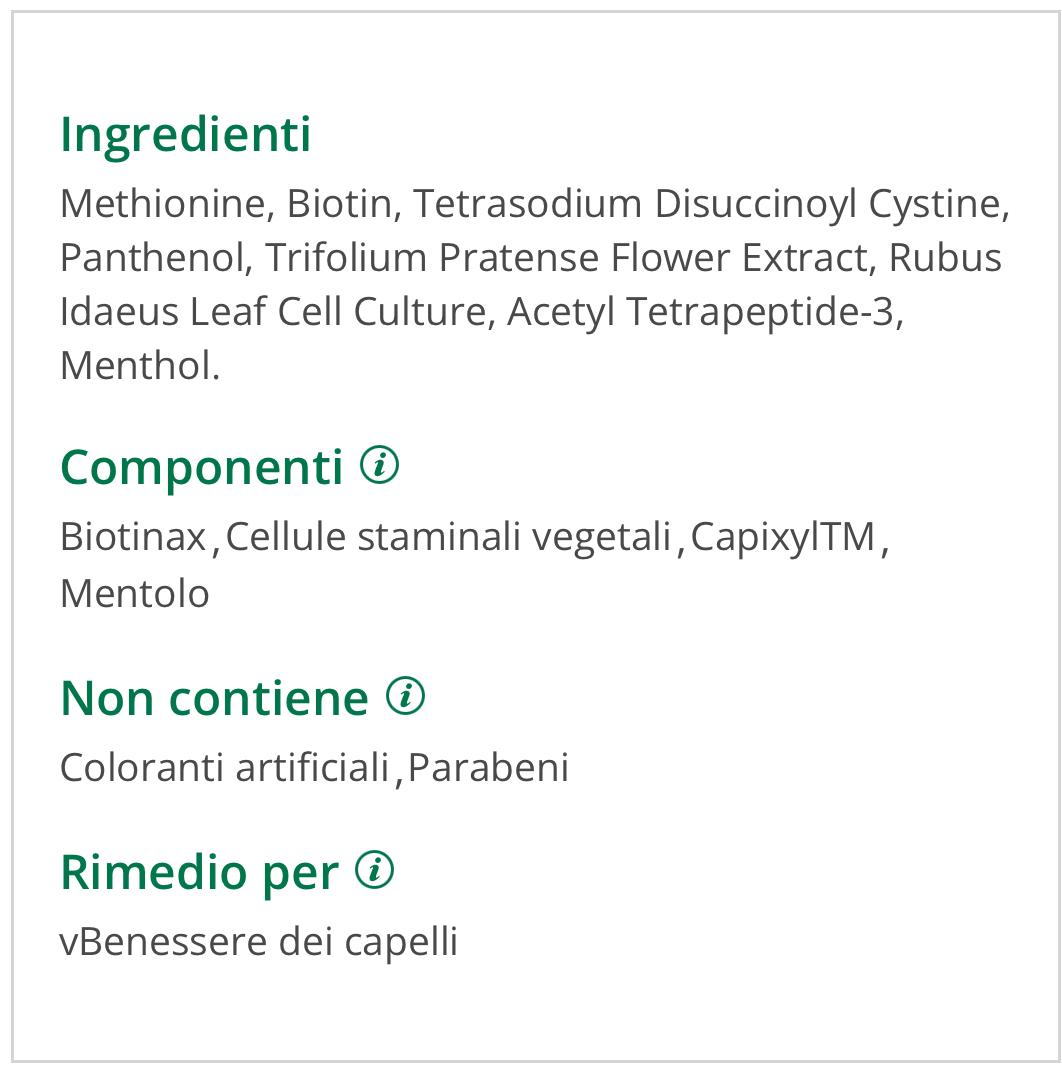This screenshot has height=1065, width=1062.
Task: Click Biotin in the ingredients list
Action: (339, 204)
